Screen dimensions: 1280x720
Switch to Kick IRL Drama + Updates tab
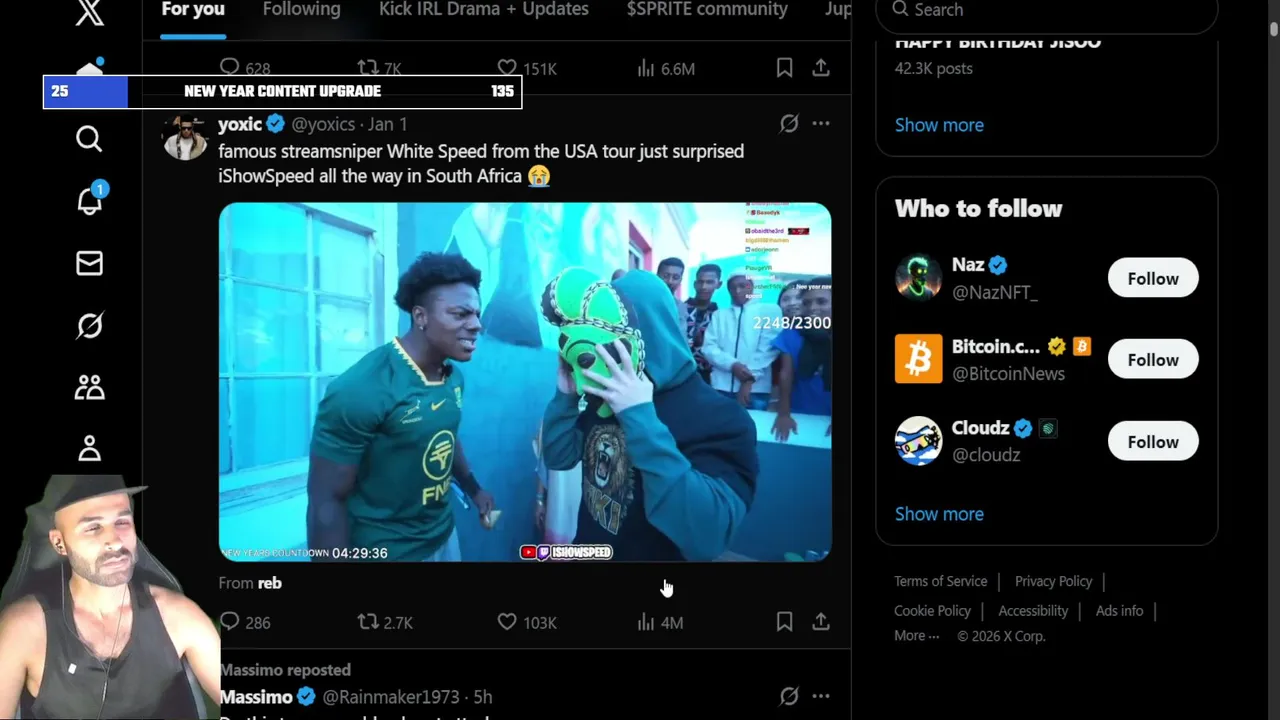coord(484,10)
